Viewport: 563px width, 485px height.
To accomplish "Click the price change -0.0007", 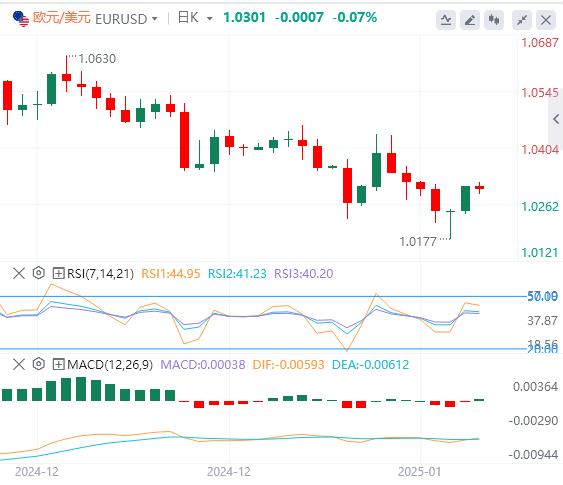I will [299, 17].
